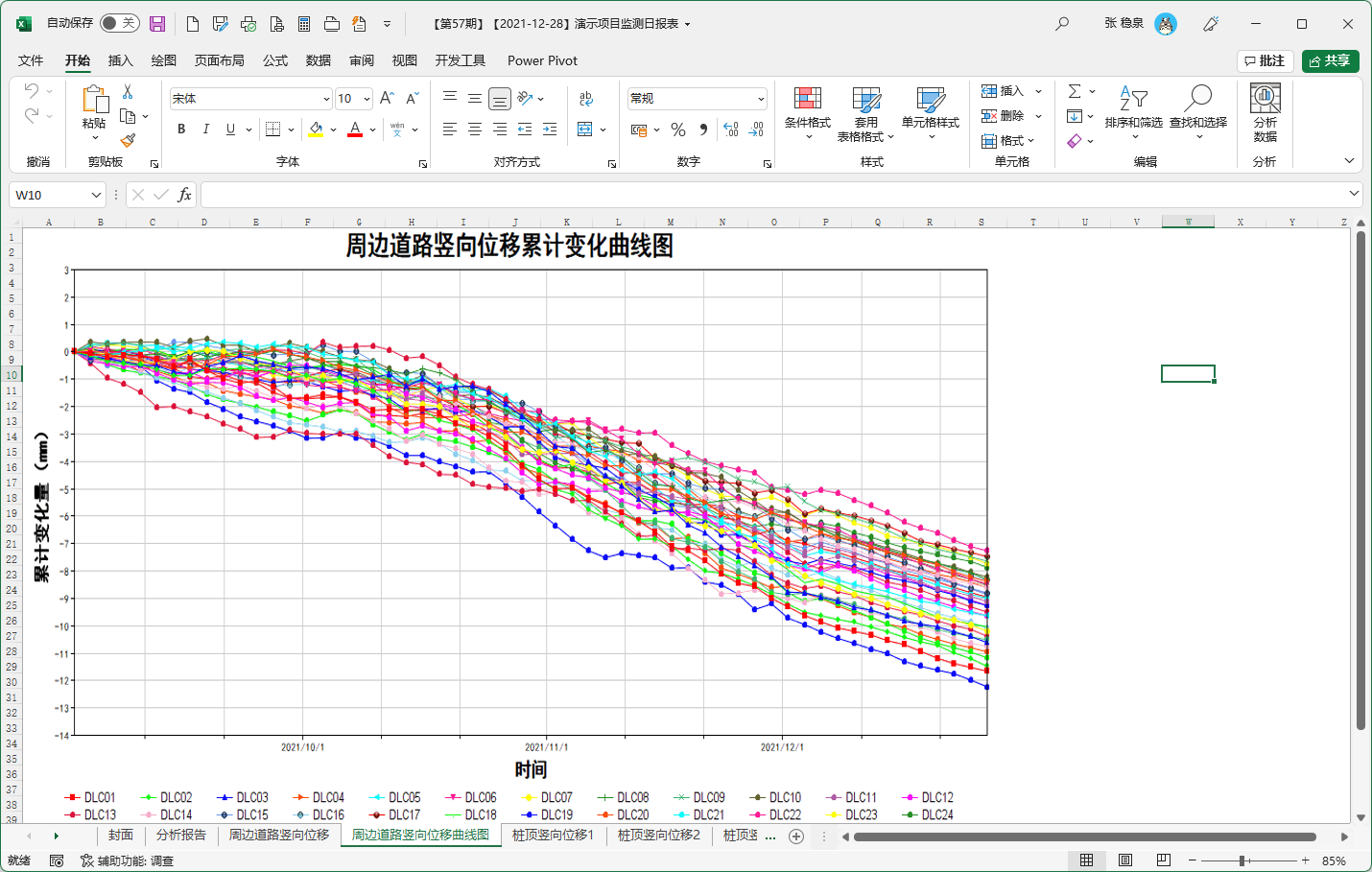1372x872 pixels.
Task: Click the 批注 comments button
Action: coord(1266,60)
